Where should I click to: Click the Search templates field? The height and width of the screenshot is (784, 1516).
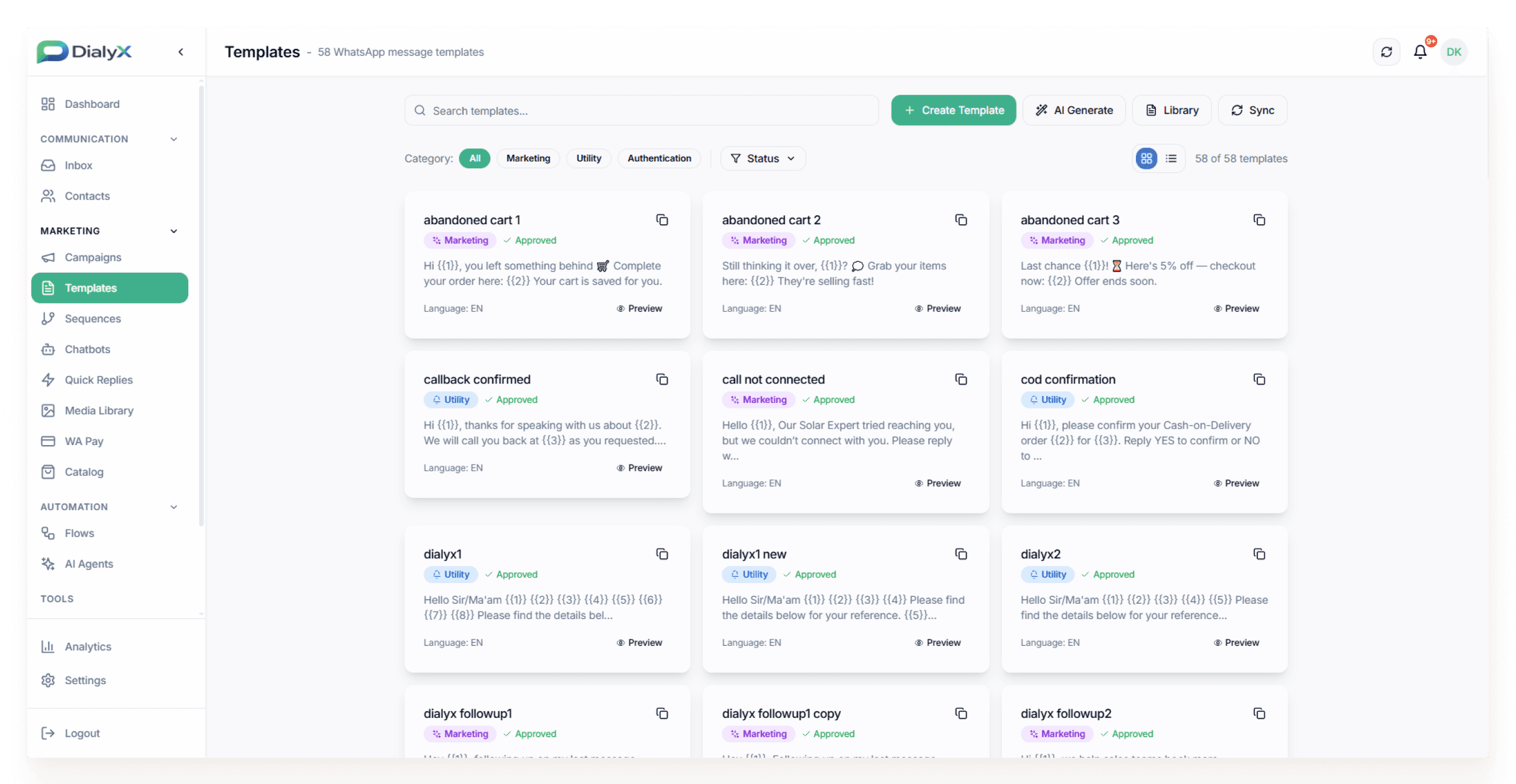pyautogui.click(x=642, y=111)
